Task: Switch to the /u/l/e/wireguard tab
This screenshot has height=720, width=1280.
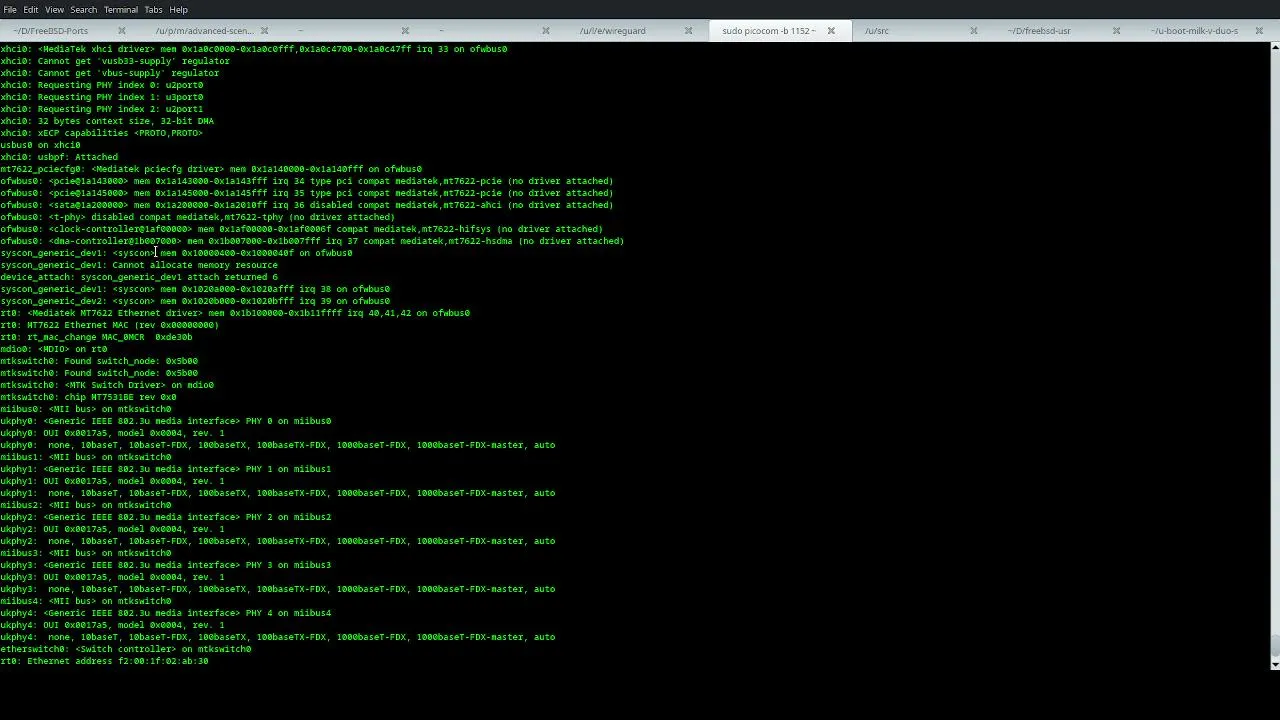Action: pyautogui.click(x=612, y=31)
